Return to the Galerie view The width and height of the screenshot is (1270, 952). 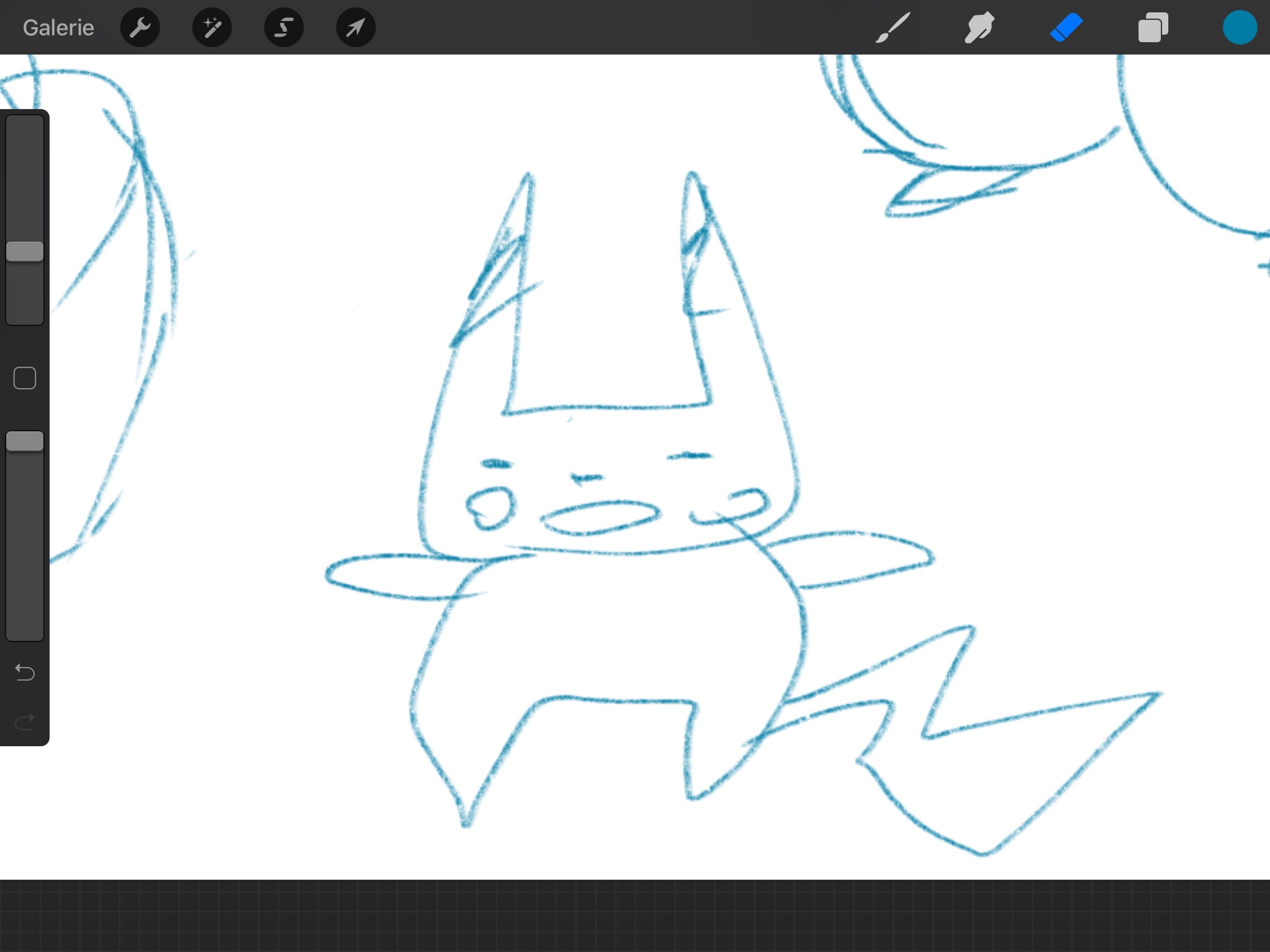pos(58,28)
